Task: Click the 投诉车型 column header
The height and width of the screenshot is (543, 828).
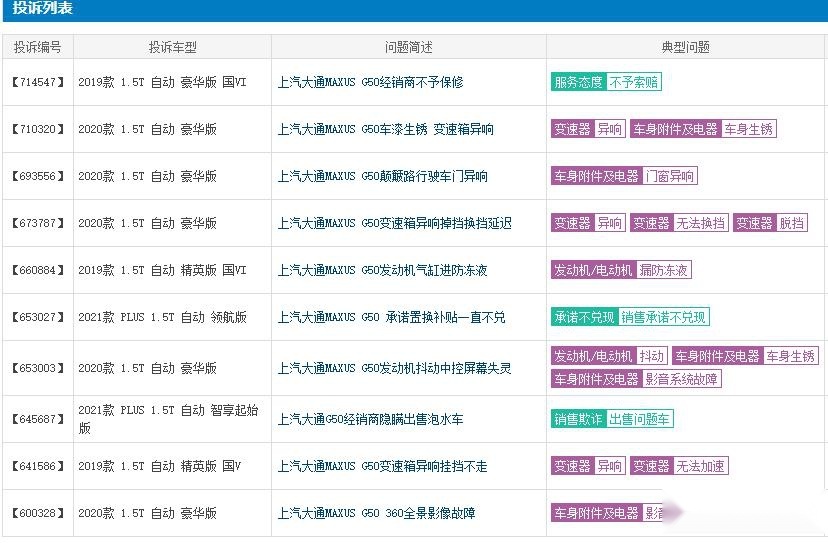Action: (x=173, y=47)
